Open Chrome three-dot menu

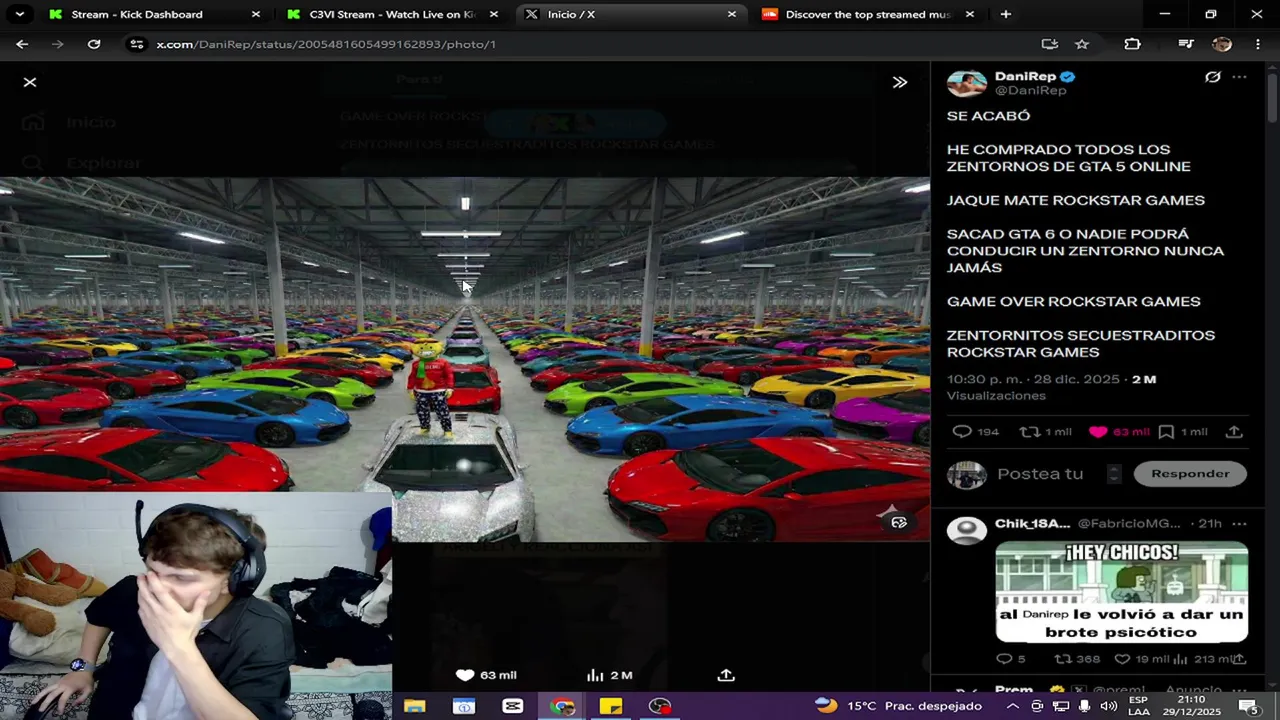coord(1258,44)
